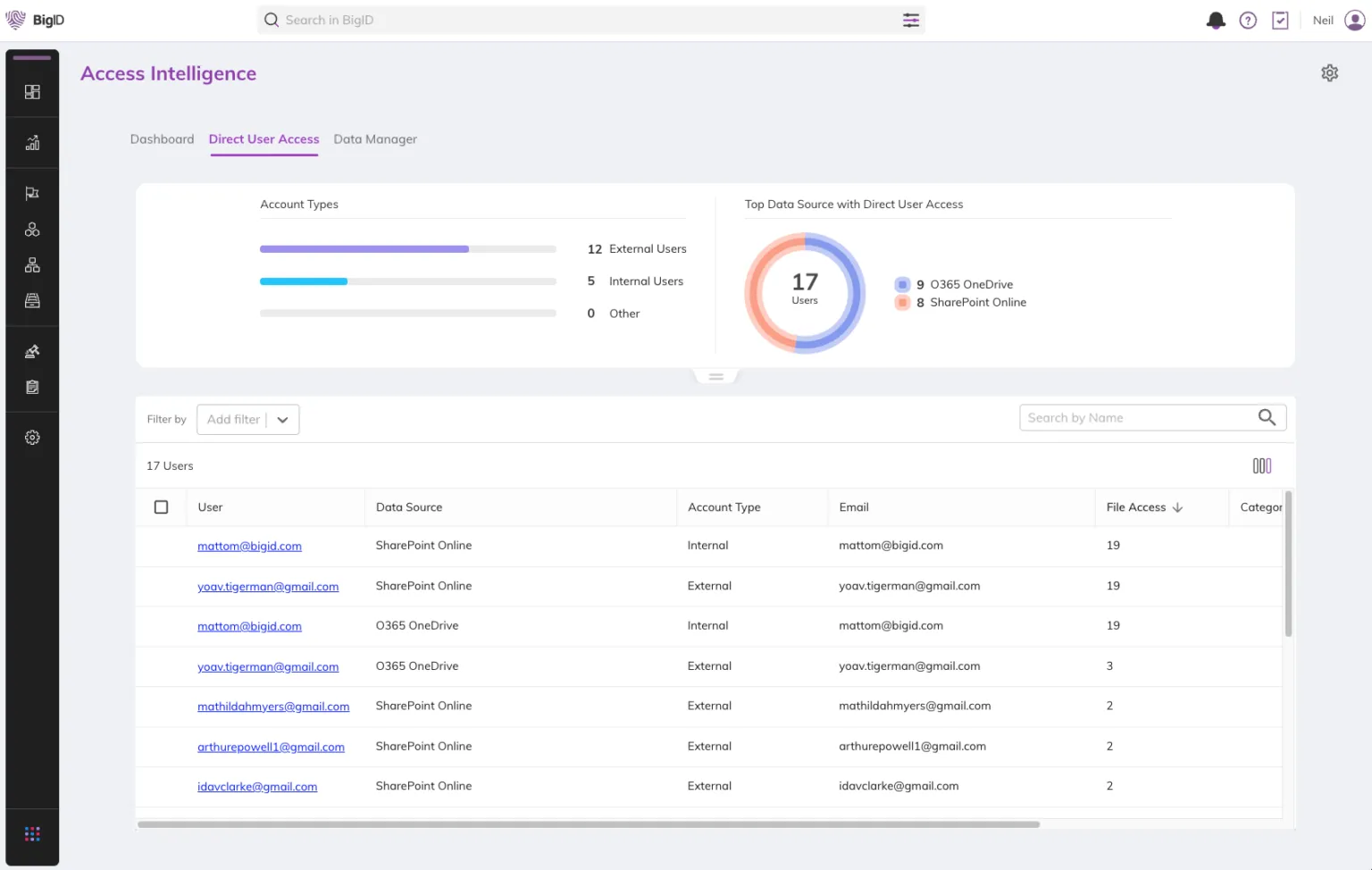
Task: Open Access Intelligence settings gear
Action: 1329,73
